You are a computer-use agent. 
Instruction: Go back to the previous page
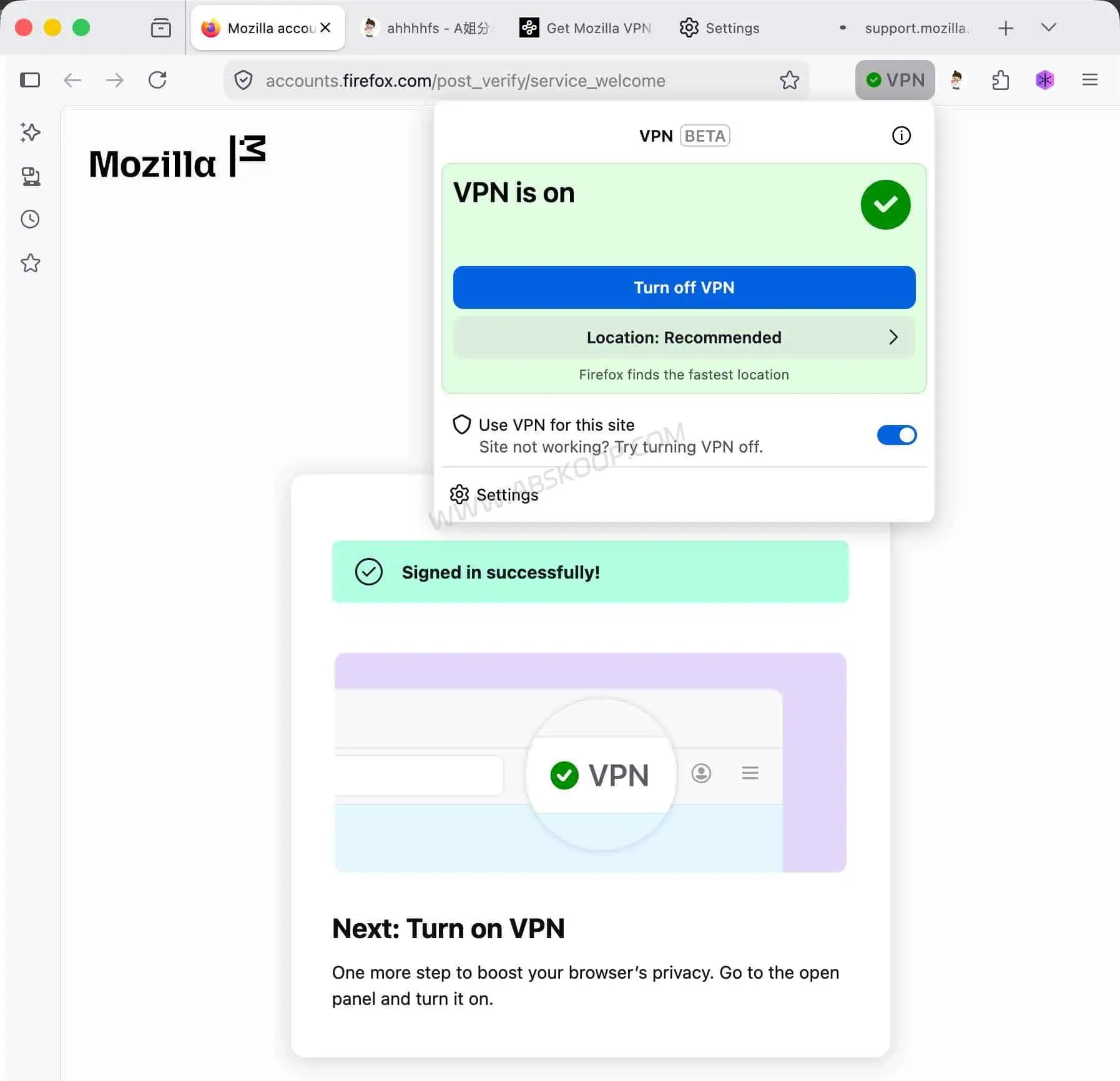point(72,80)
